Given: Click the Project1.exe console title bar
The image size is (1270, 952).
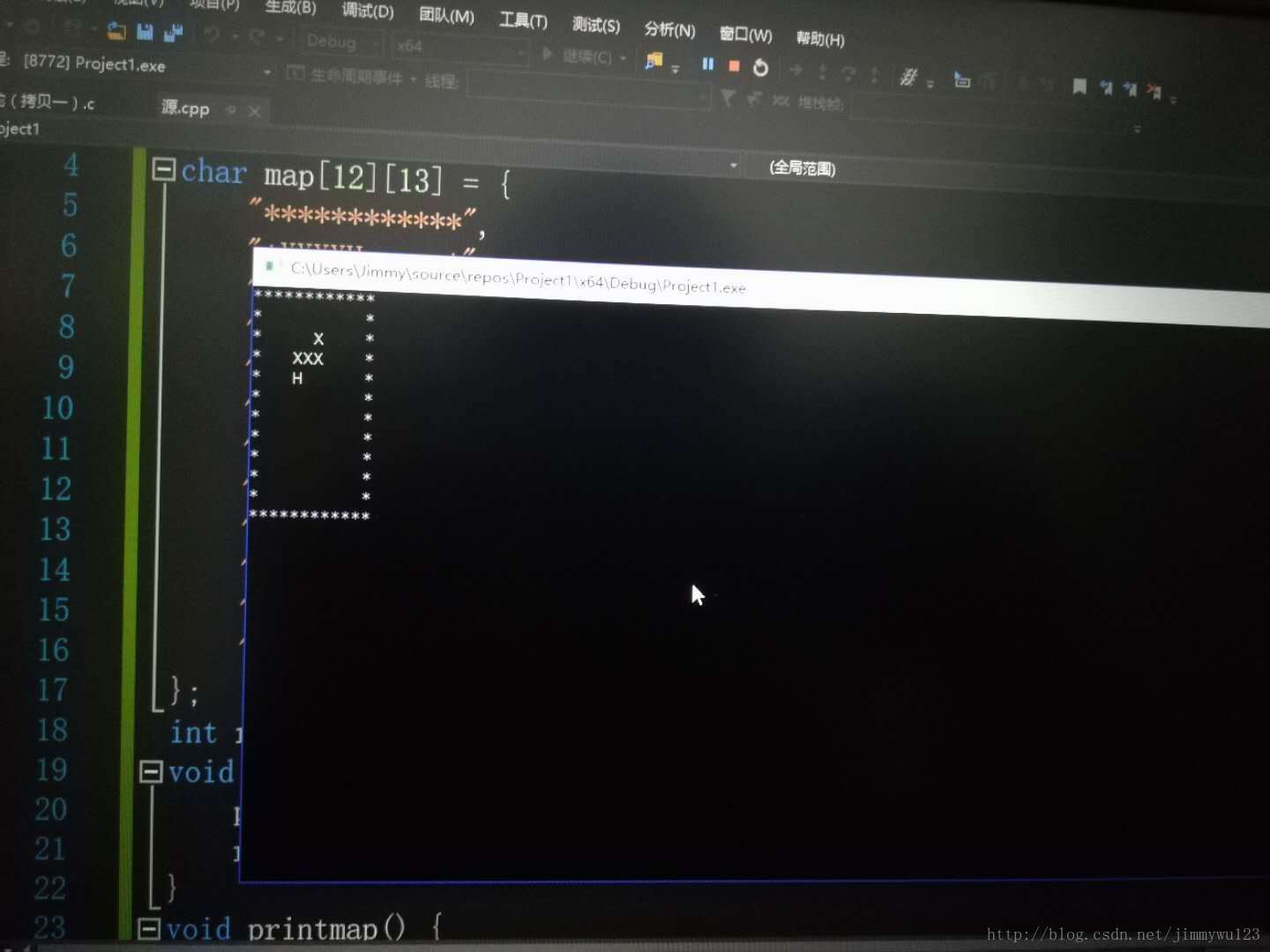Looking at the screenshot, I should [760, 286].
